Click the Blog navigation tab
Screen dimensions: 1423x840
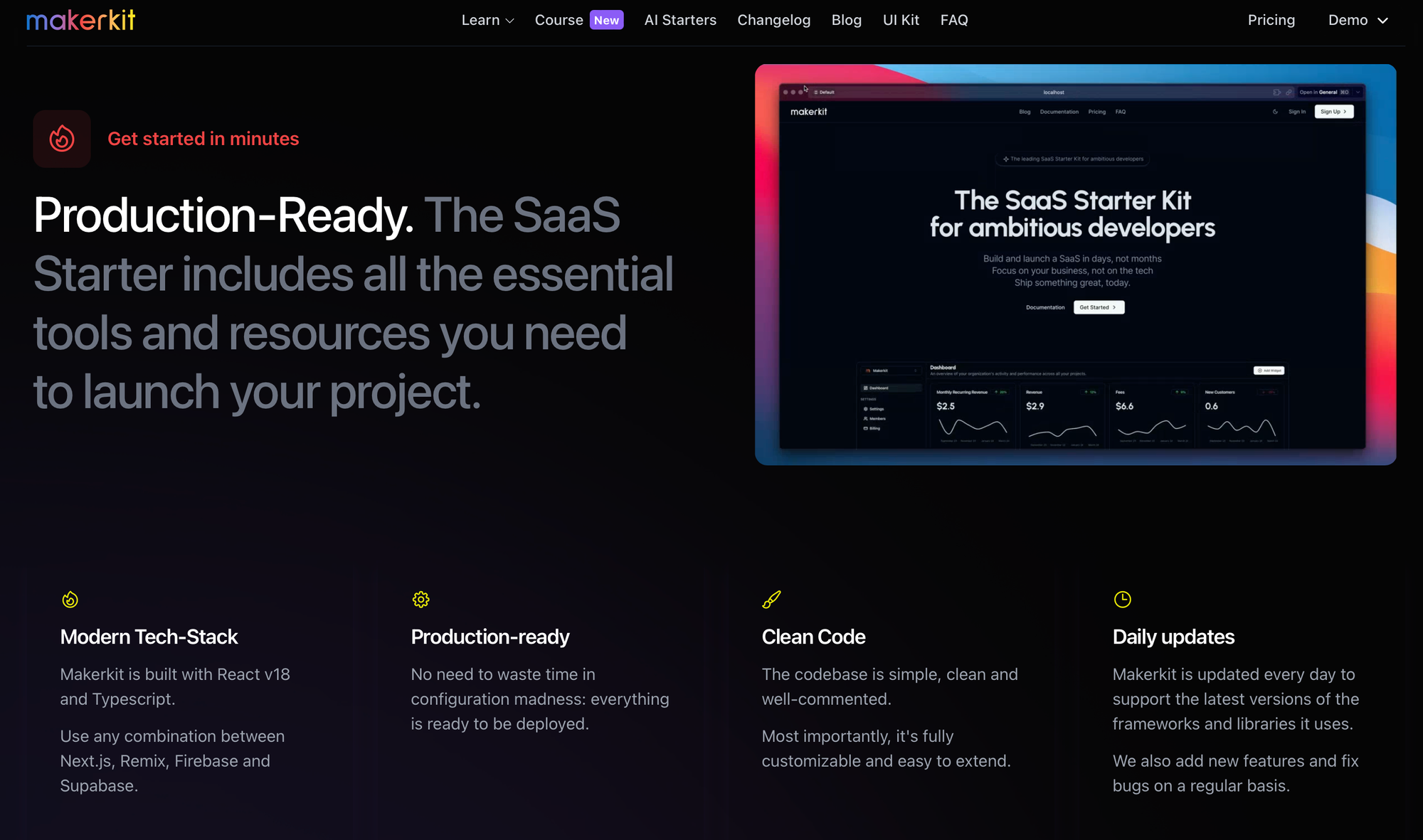[846, 19]
